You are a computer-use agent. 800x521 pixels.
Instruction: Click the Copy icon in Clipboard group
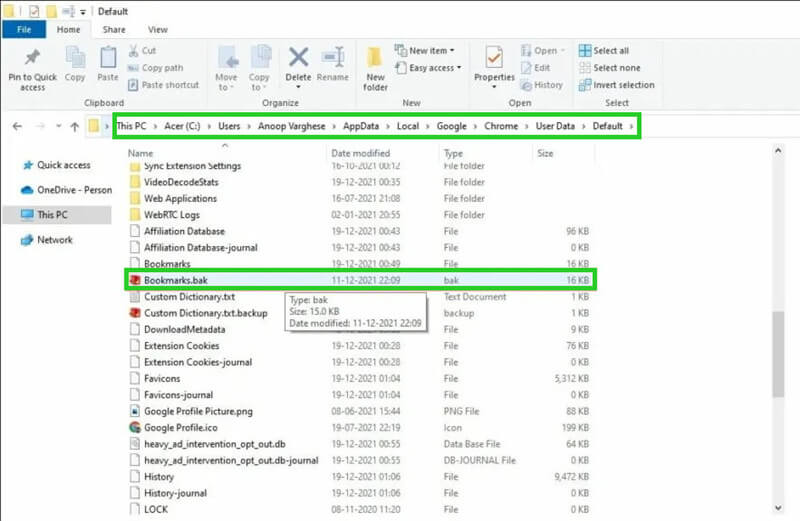(75, 59)
